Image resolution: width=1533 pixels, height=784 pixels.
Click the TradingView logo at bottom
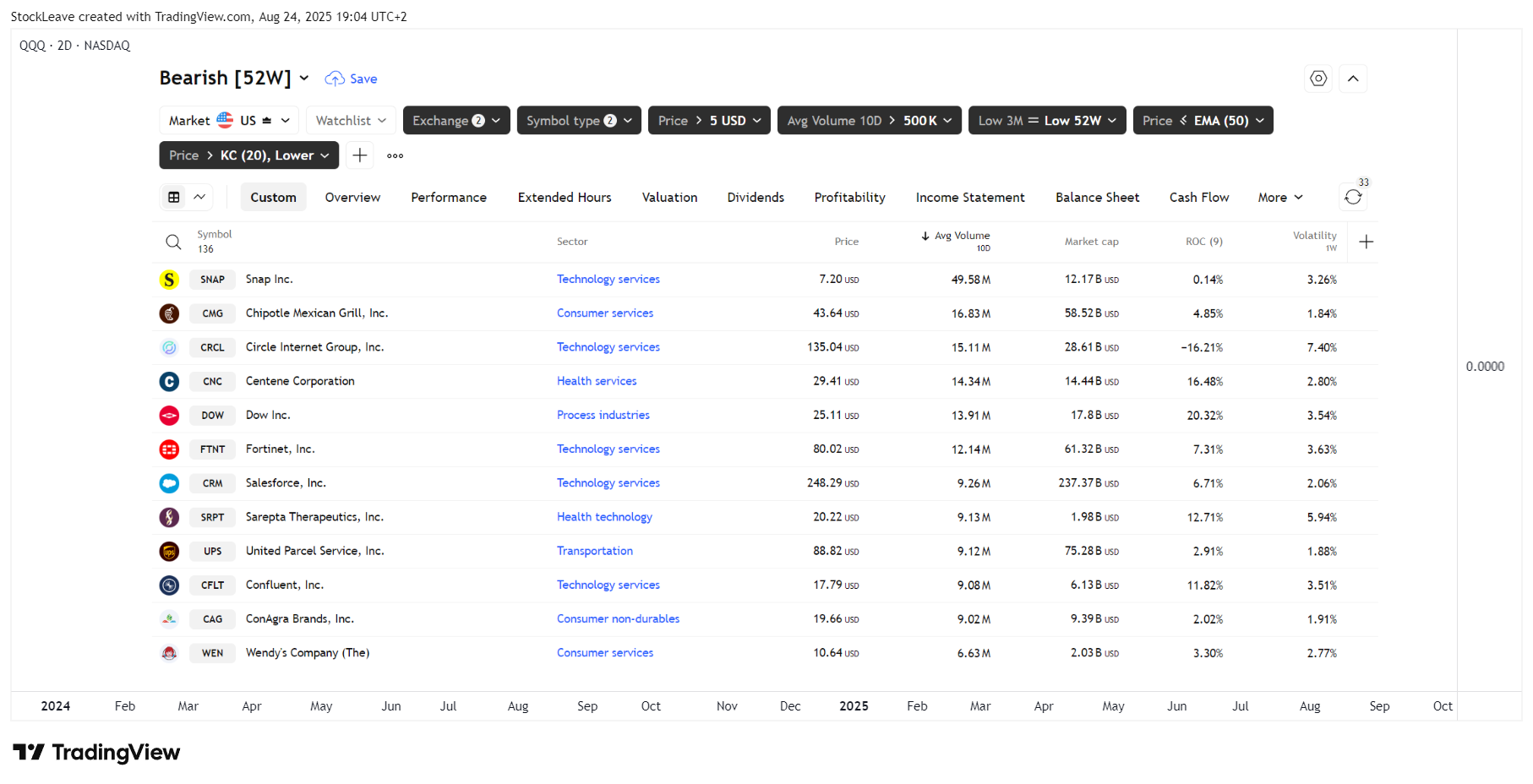(x=96, y=752)
